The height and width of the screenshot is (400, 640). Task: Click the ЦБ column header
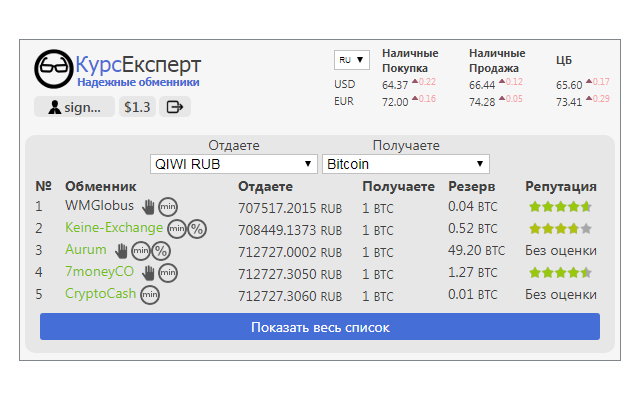[x=564, y=60]
